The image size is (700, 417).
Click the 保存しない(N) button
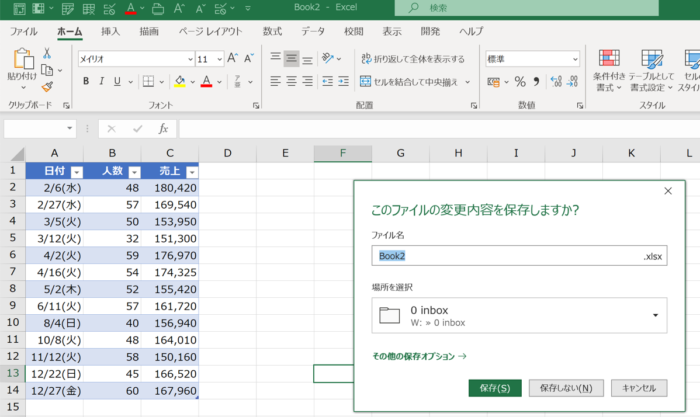566,388
